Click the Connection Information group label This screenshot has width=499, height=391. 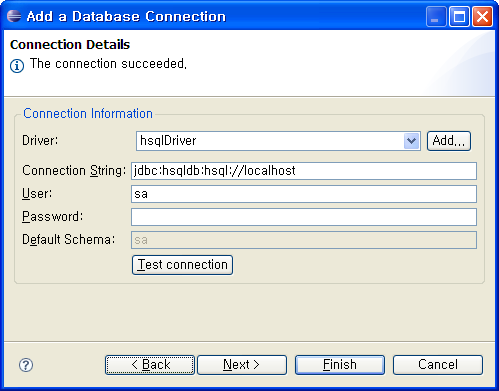click(88, 114)
